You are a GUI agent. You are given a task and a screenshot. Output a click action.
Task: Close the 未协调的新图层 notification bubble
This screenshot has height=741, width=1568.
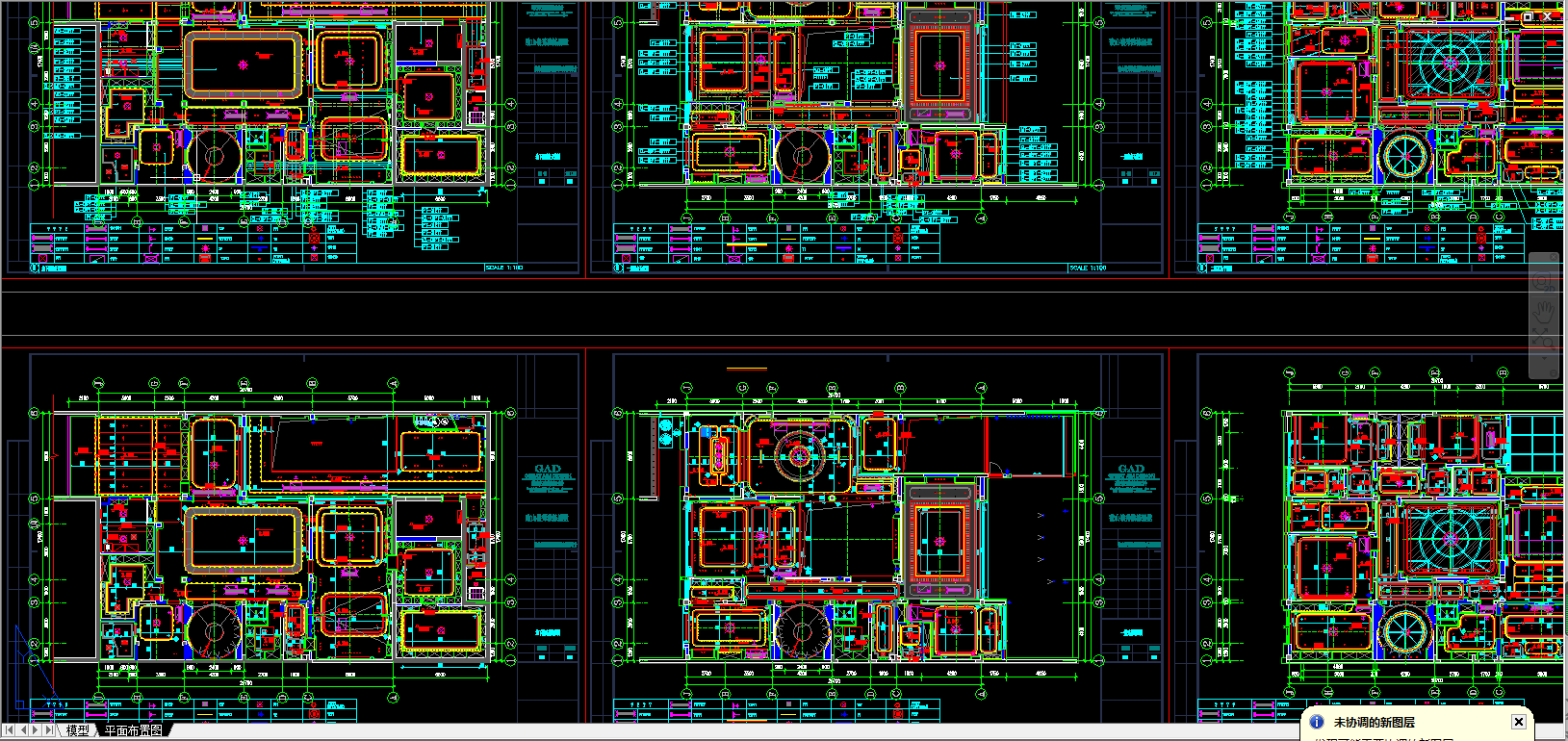coord(1518,722)
